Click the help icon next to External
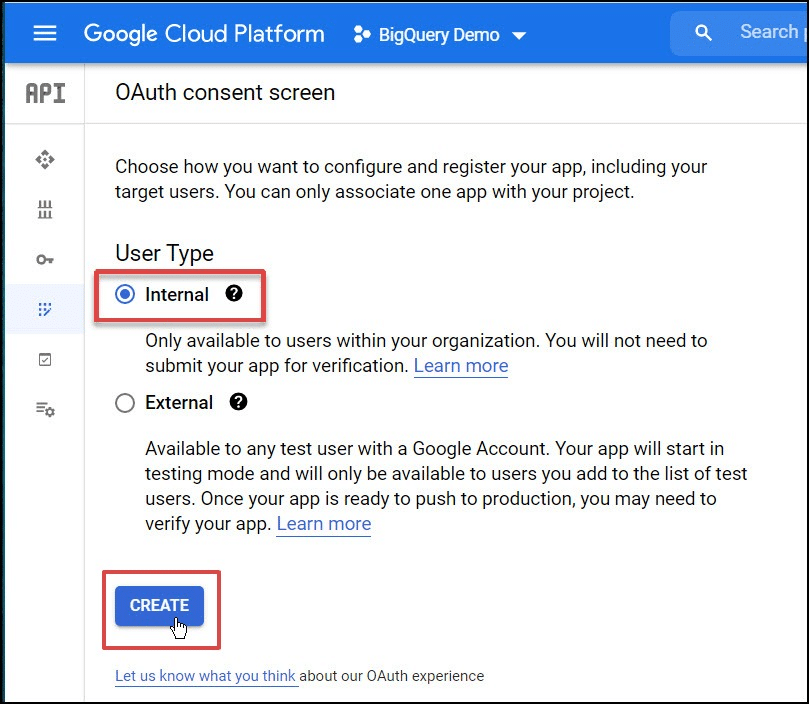Viewport: 809px width, 704px height. pos(238,402)
